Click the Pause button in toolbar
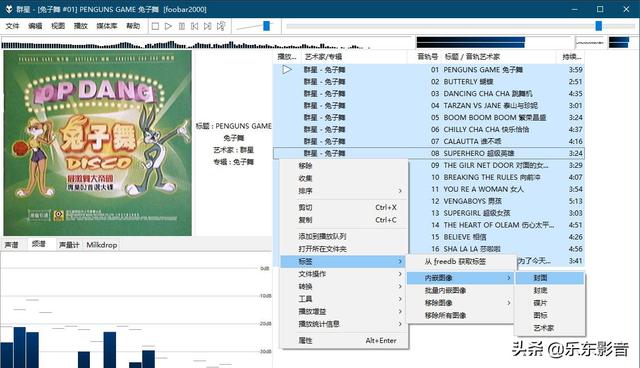 tap(182, 26)
